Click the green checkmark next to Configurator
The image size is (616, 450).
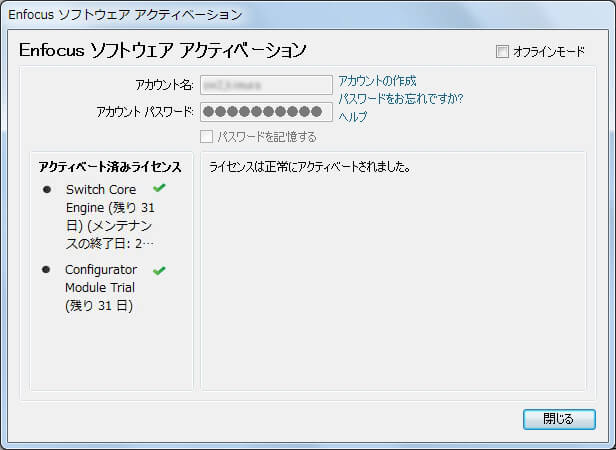click(159, 270)
